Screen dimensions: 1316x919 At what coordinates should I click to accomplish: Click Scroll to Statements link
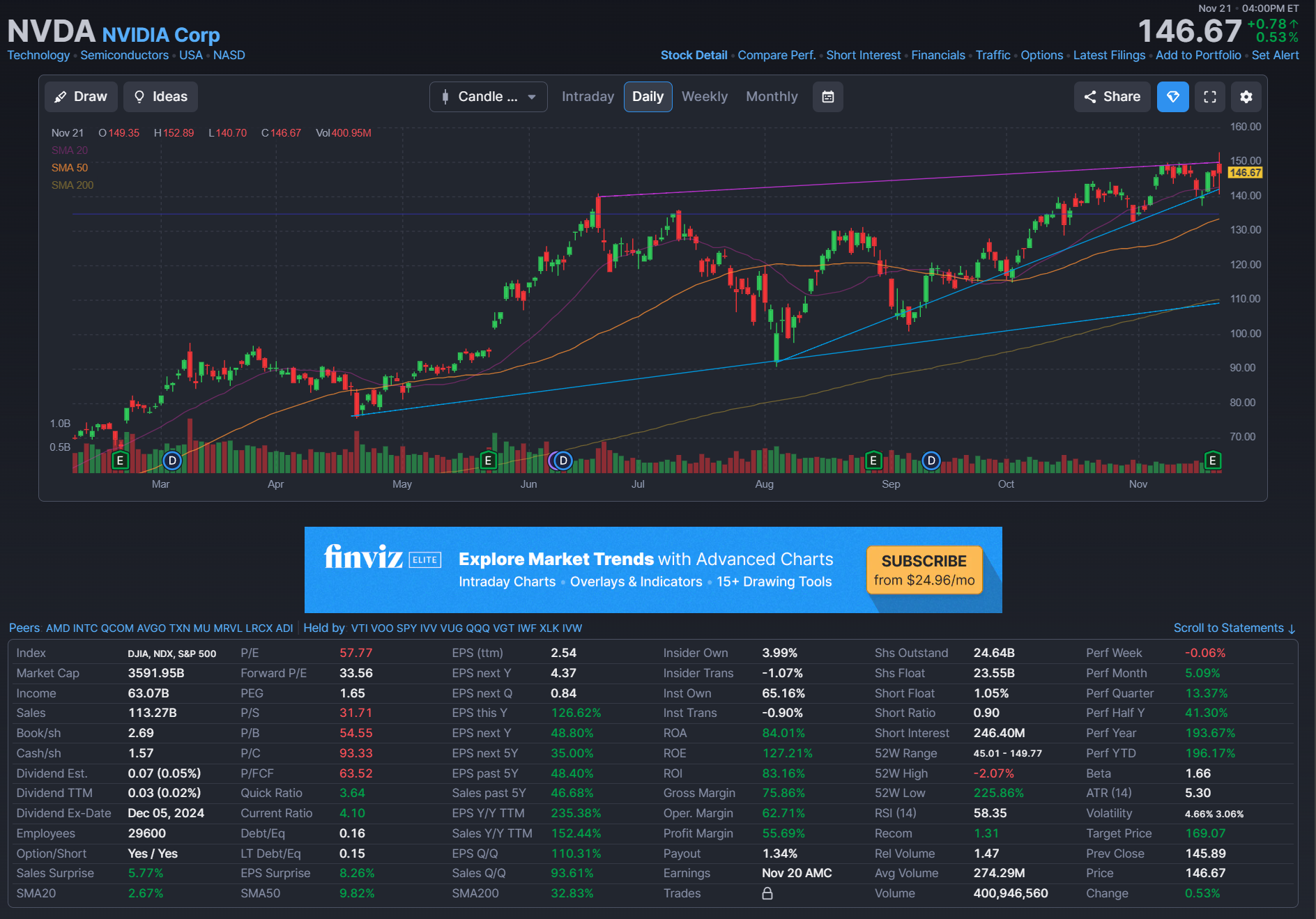(1234, 628)
